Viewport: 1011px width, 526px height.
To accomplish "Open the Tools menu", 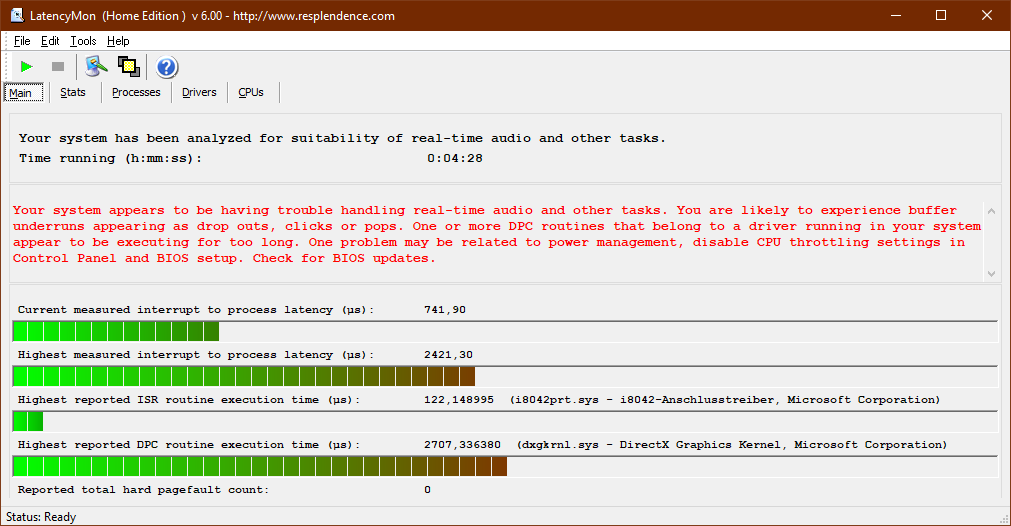I will click(83, 41).
